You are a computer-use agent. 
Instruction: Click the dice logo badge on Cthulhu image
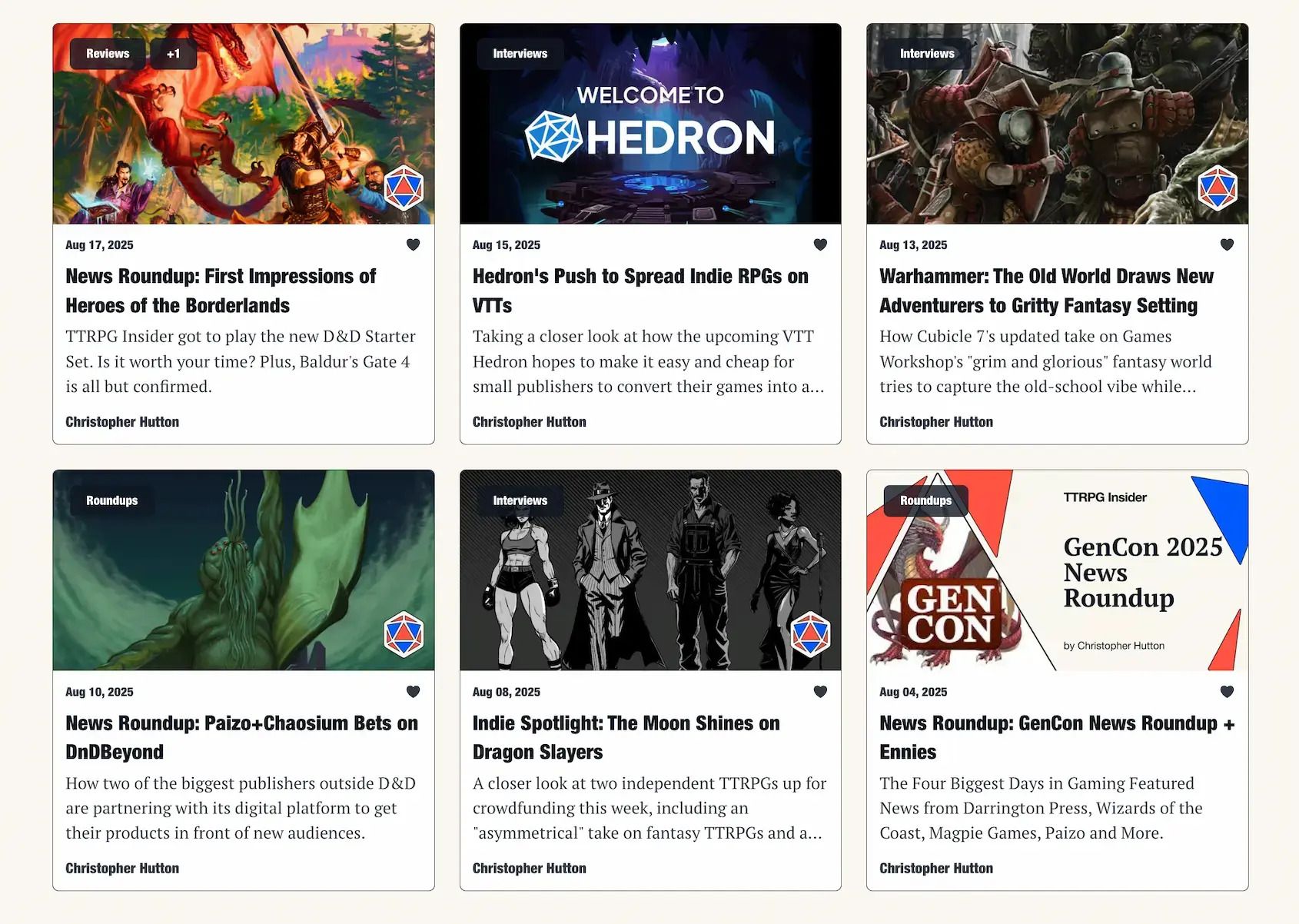pyautogui.click(x=404, y=634)
